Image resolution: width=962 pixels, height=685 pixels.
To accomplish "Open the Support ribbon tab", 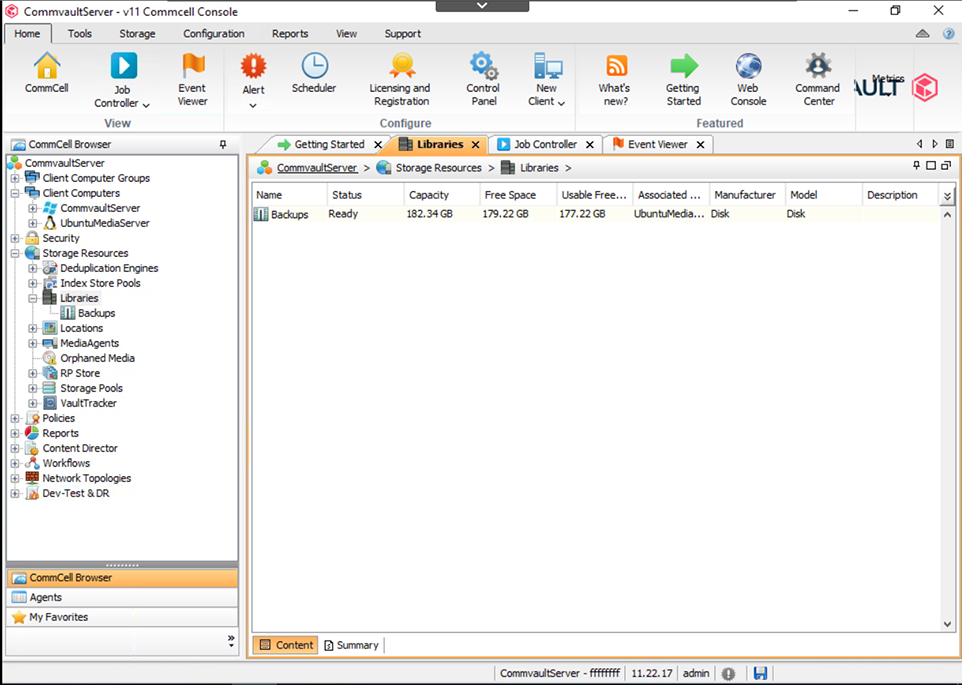I will click(x=402, y=34).
